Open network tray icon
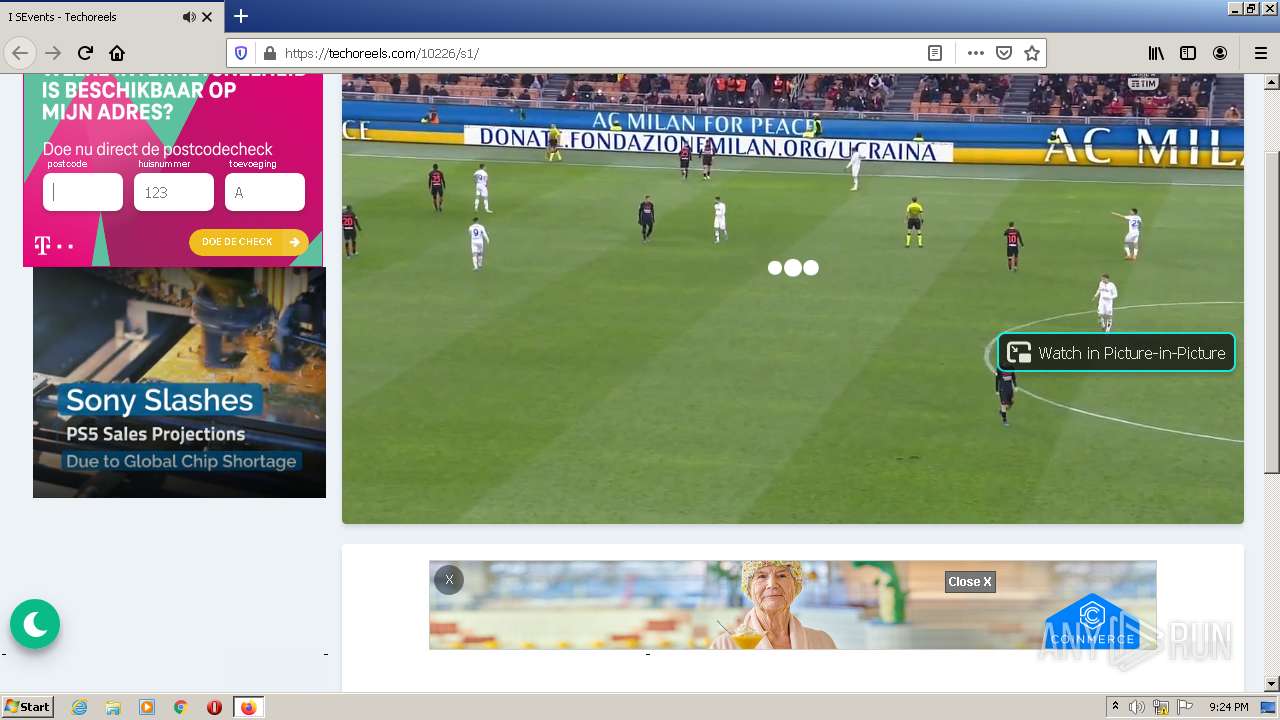 point(1161,707)
